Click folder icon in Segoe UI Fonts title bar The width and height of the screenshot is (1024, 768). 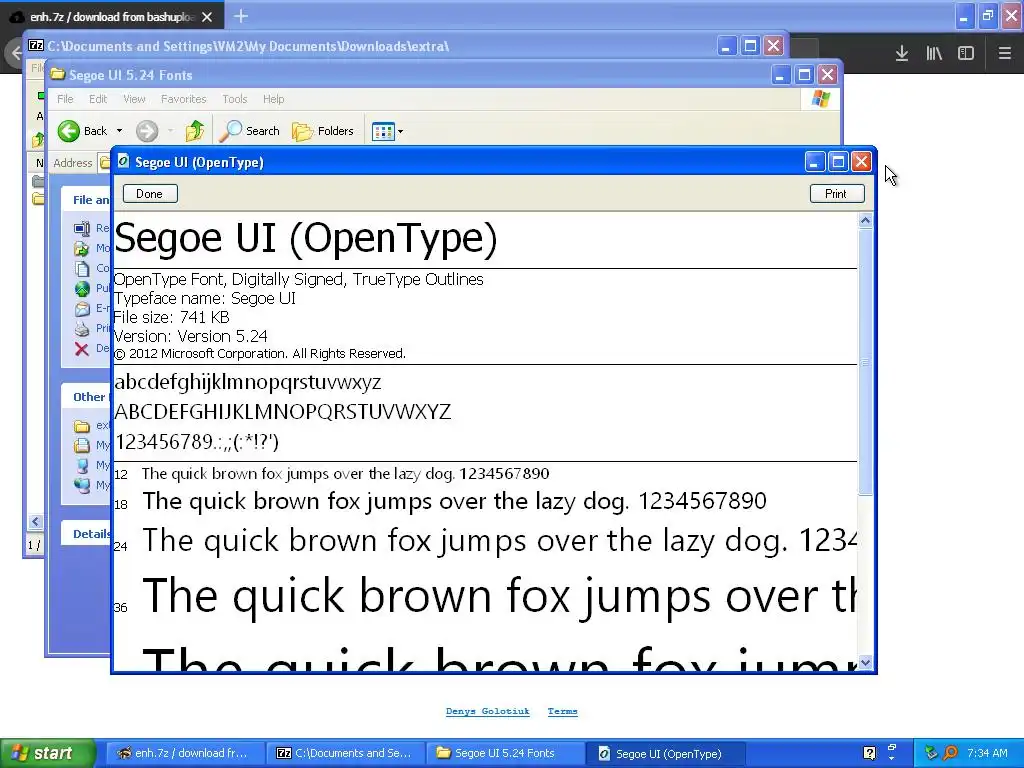57,74
